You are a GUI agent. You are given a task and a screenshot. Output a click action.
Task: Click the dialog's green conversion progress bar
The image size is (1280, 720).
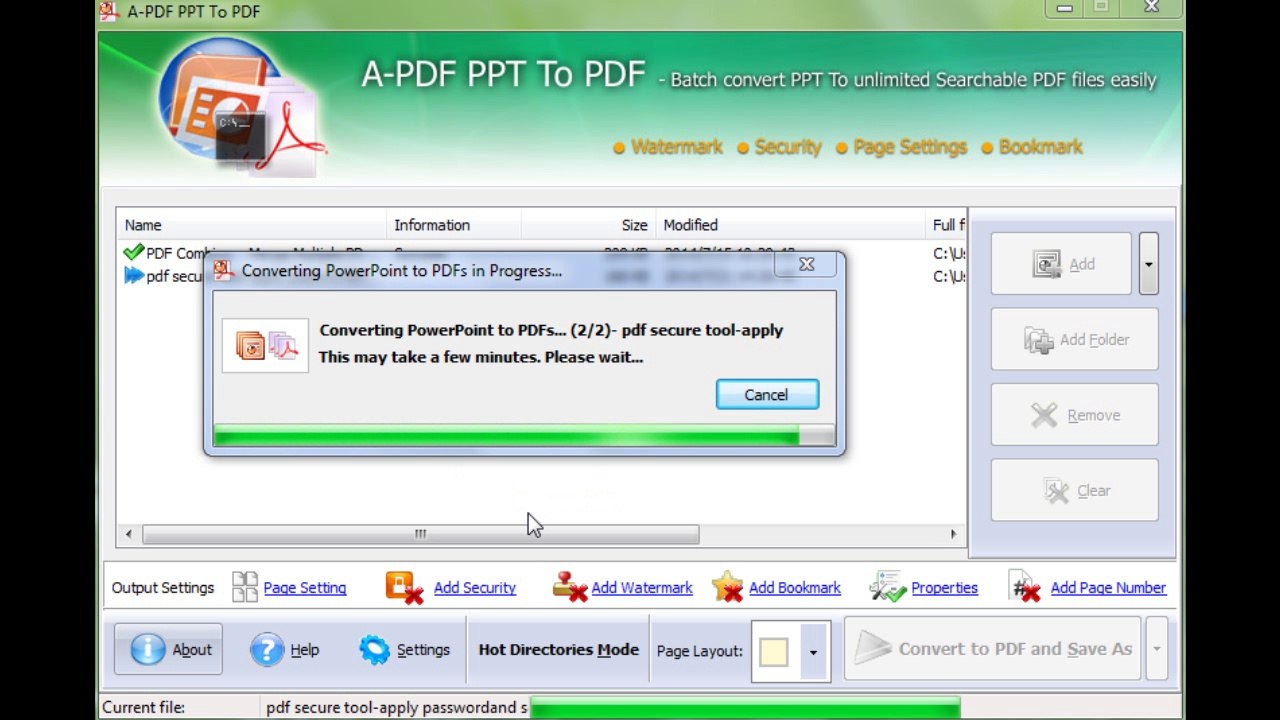[x=524, y=435]
